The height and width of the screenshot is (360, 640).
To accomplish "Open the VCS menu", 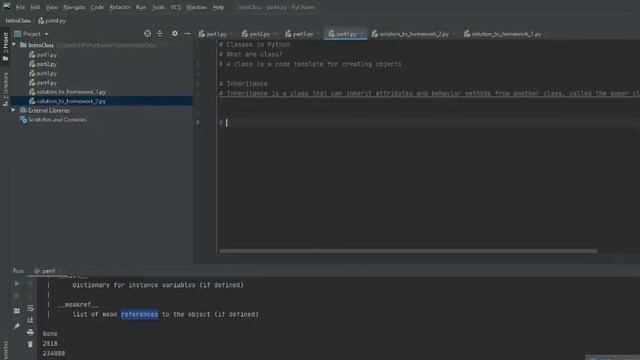I will [x=176, y=7].
